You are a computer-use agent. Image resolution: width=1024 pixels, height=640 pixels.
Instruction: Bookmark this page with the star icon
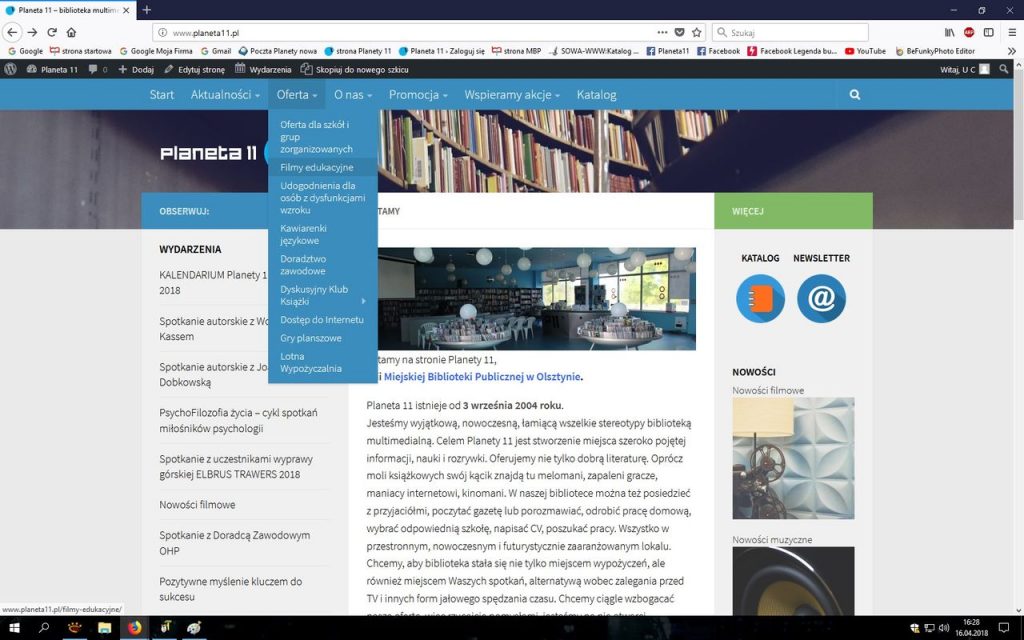pos(697,32)
